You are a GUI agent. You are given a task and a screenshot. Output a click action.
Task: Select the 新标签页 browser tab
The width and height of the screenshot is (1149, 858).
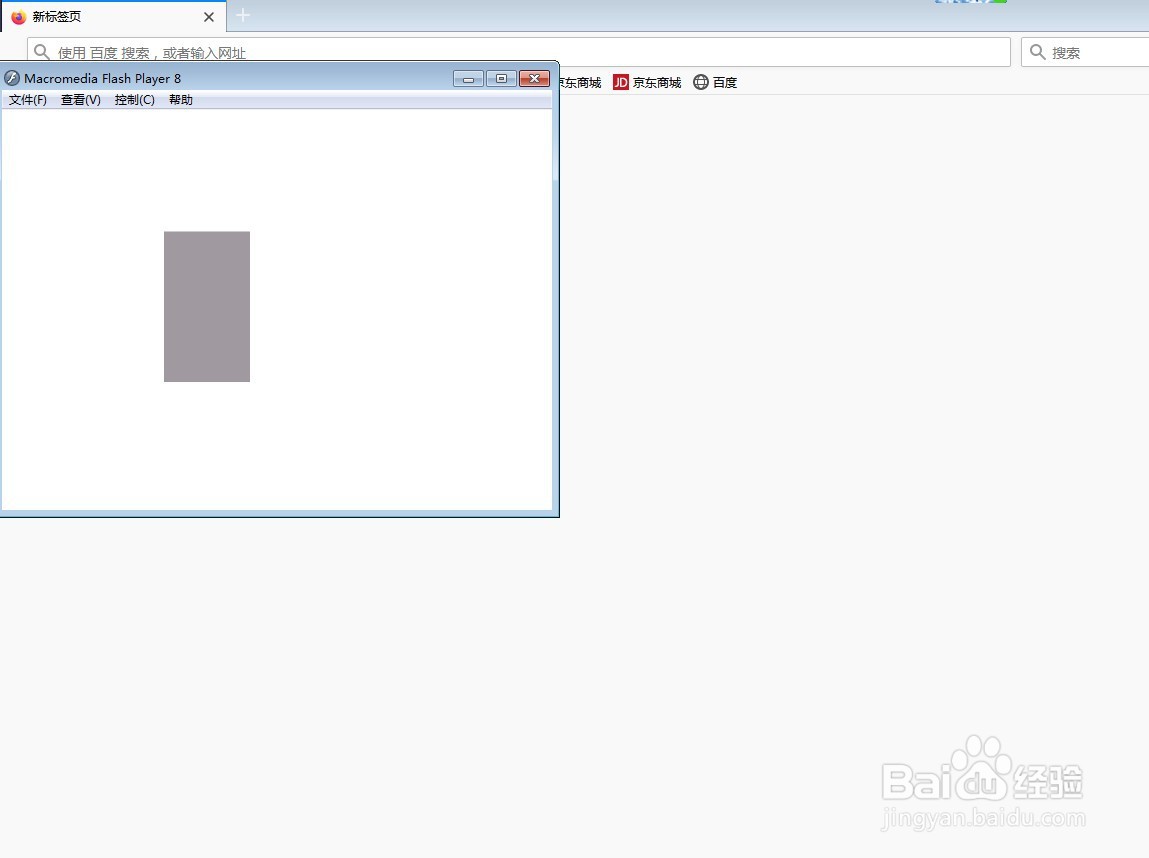114,16
